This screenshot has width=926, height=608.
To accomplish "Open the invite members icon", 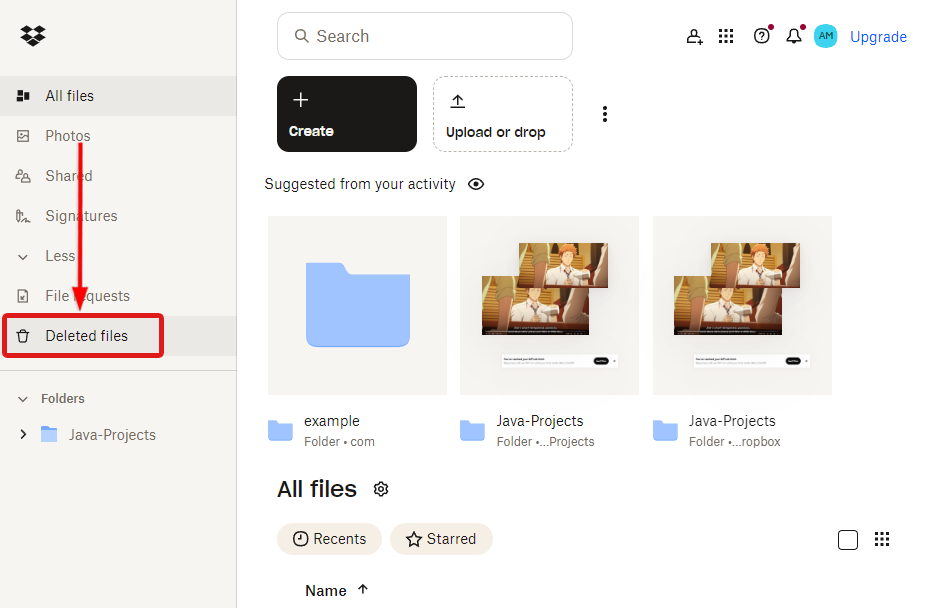I will click(694, 37).
